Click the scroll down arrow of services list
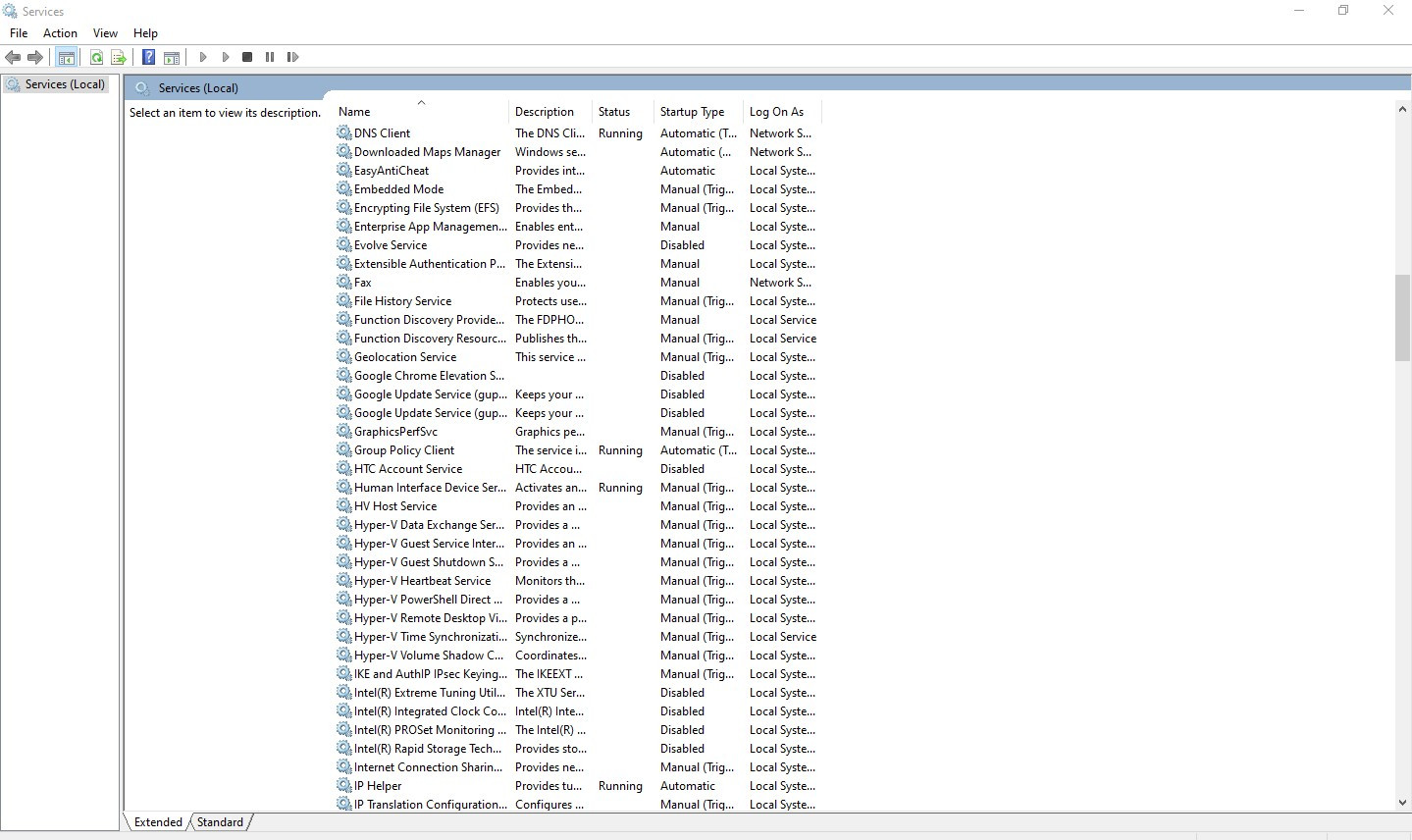Viewport: 1412px width, 840px height. pyautogui.click(x=1402, y=803)
